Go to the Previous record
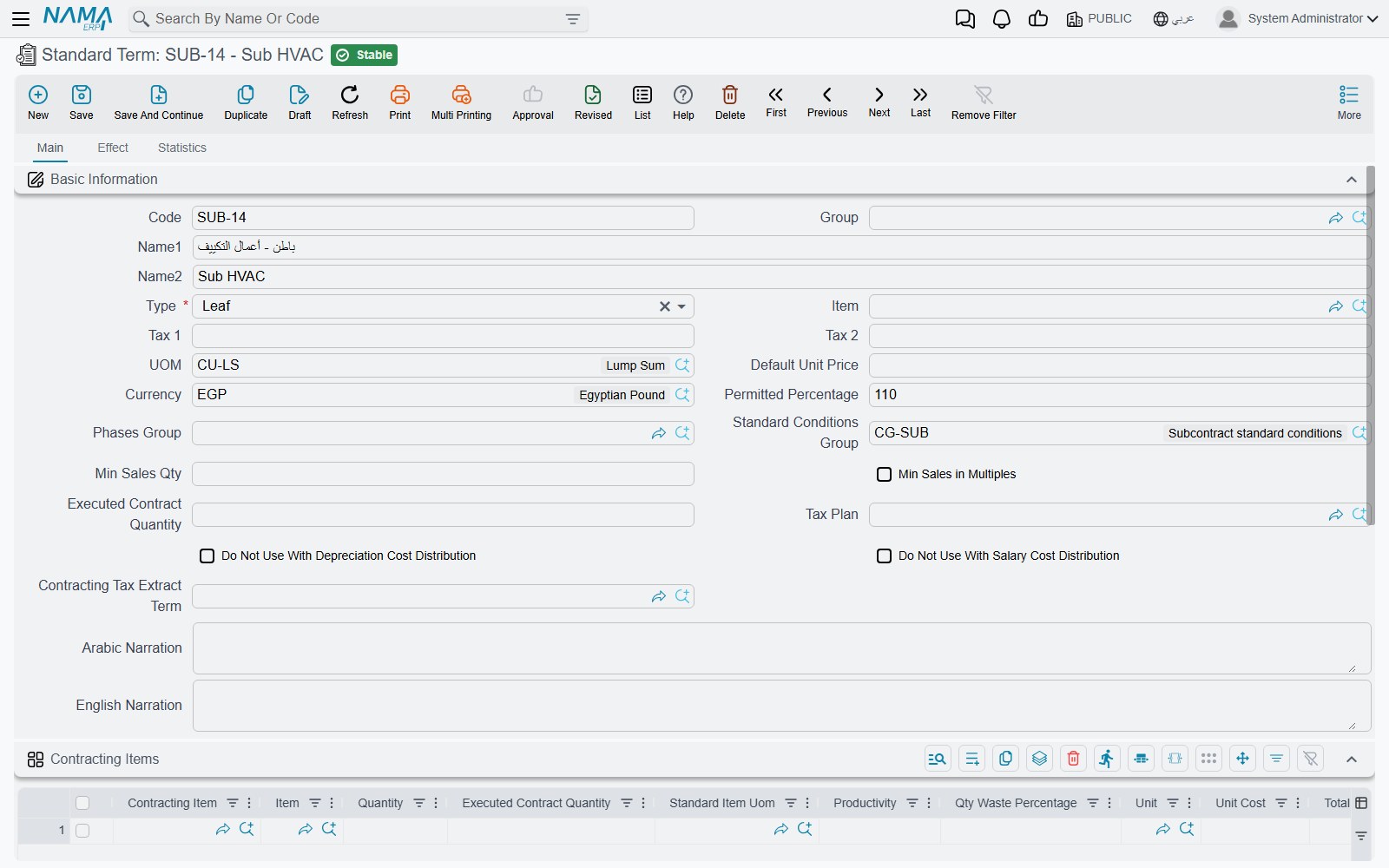The height and width of the screenshot is (868, 1389). [827, 102]
